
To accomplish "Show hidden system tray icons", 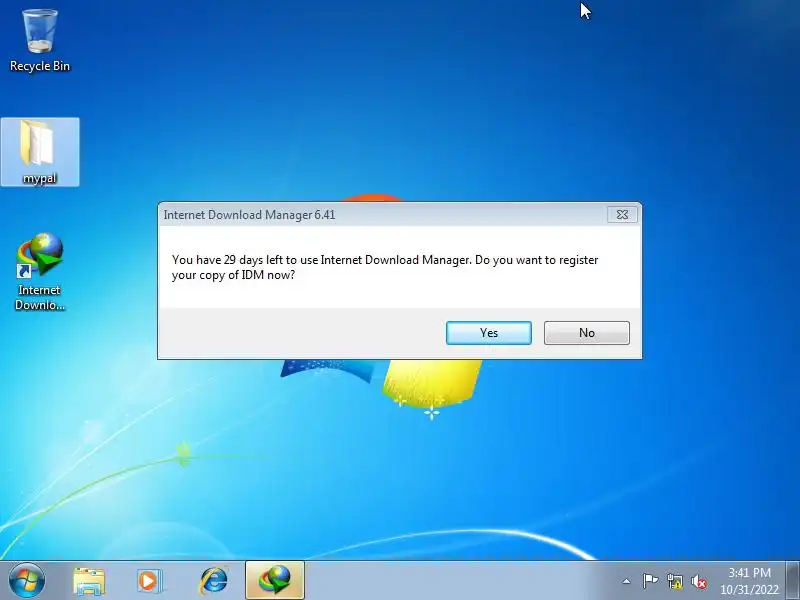I will coord(626,581).
